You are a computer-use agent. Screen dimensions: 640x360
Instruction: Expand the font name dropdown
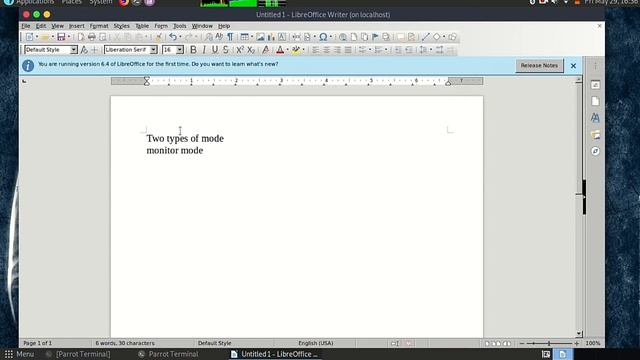[x=153, y=50]
